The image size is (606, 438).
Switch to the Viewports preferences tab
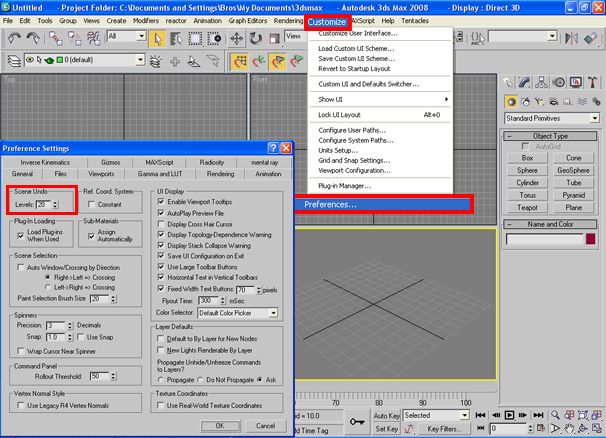(101, 174)
